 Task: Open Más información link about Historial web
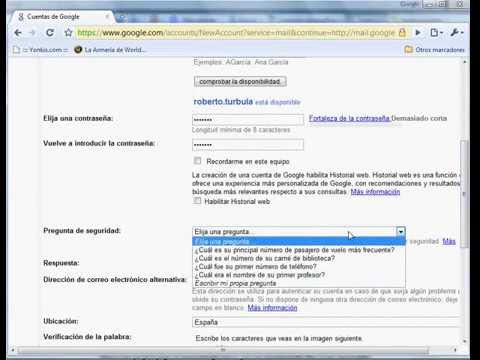[x=375, y=192]
